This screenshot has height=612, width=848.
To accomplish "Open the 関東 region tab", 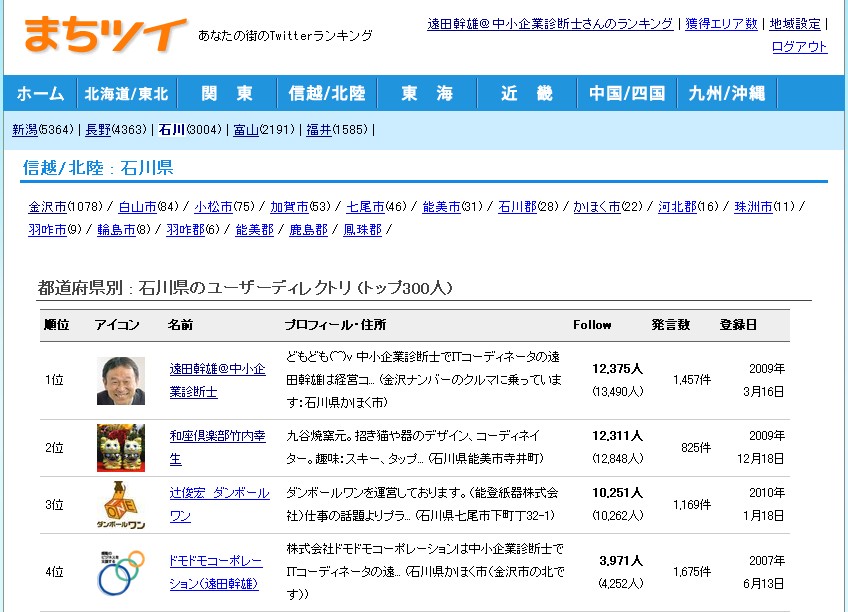I will (227, 94).
